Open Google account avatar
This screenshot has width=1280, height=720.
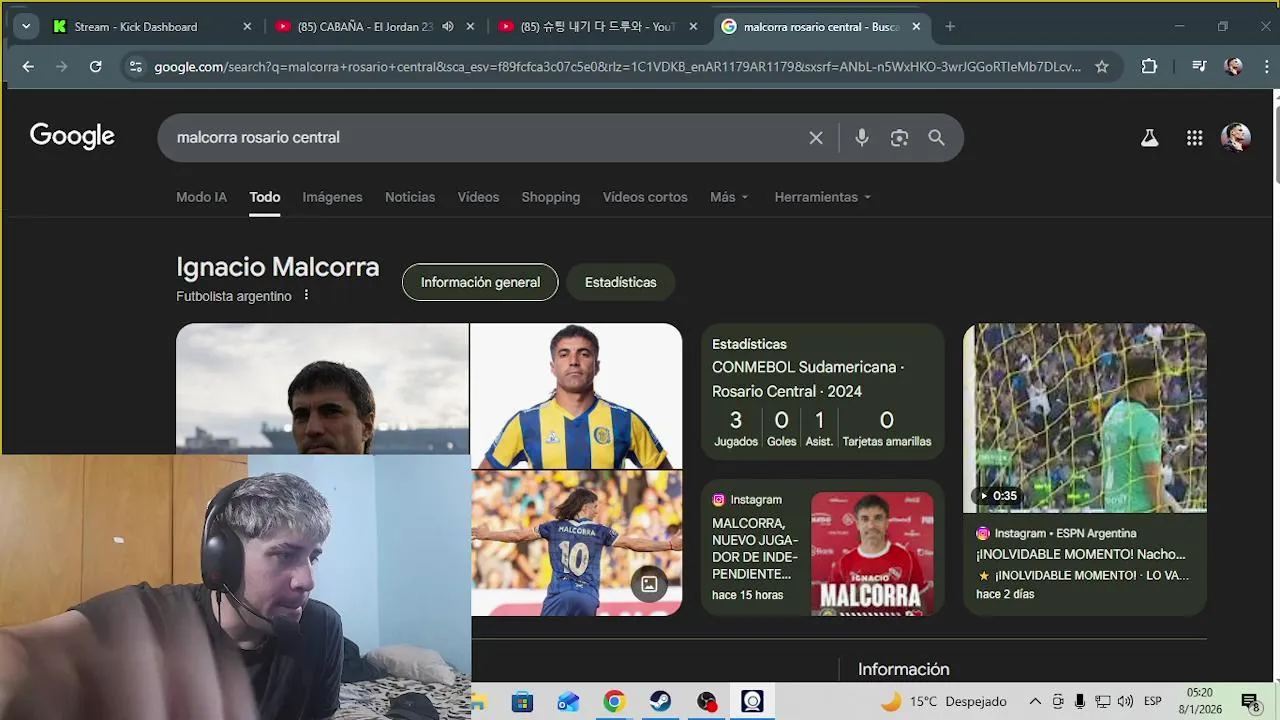click(x=1236, y=138)
